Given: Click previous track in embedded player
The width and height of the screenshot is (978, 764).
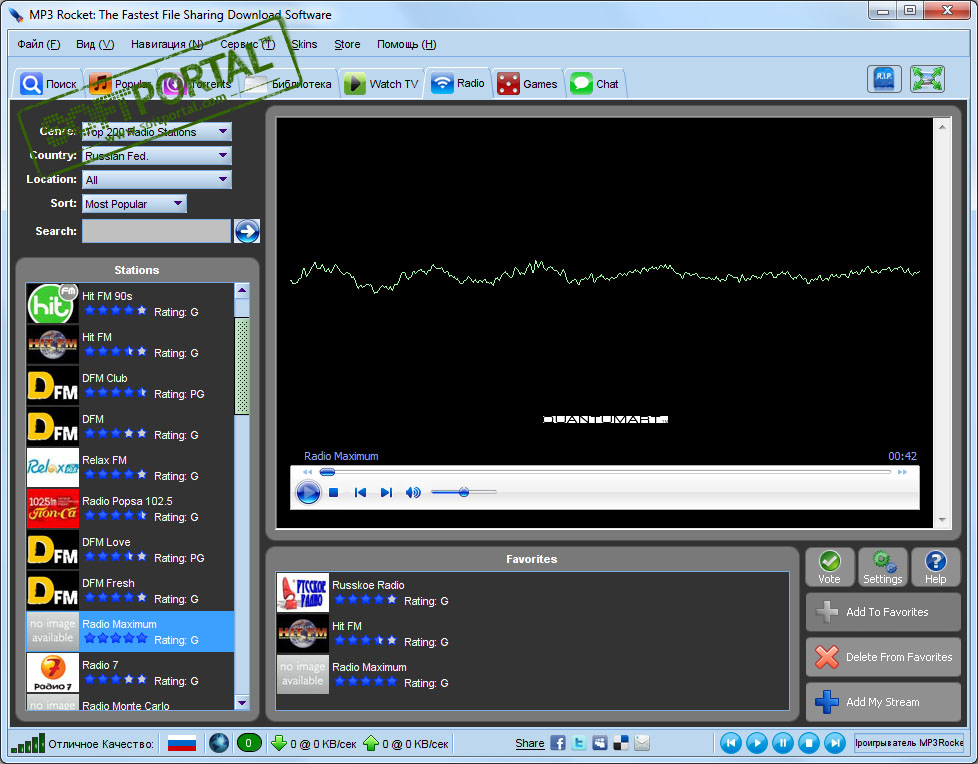Looking at the screenshot, I should point(360,493).
